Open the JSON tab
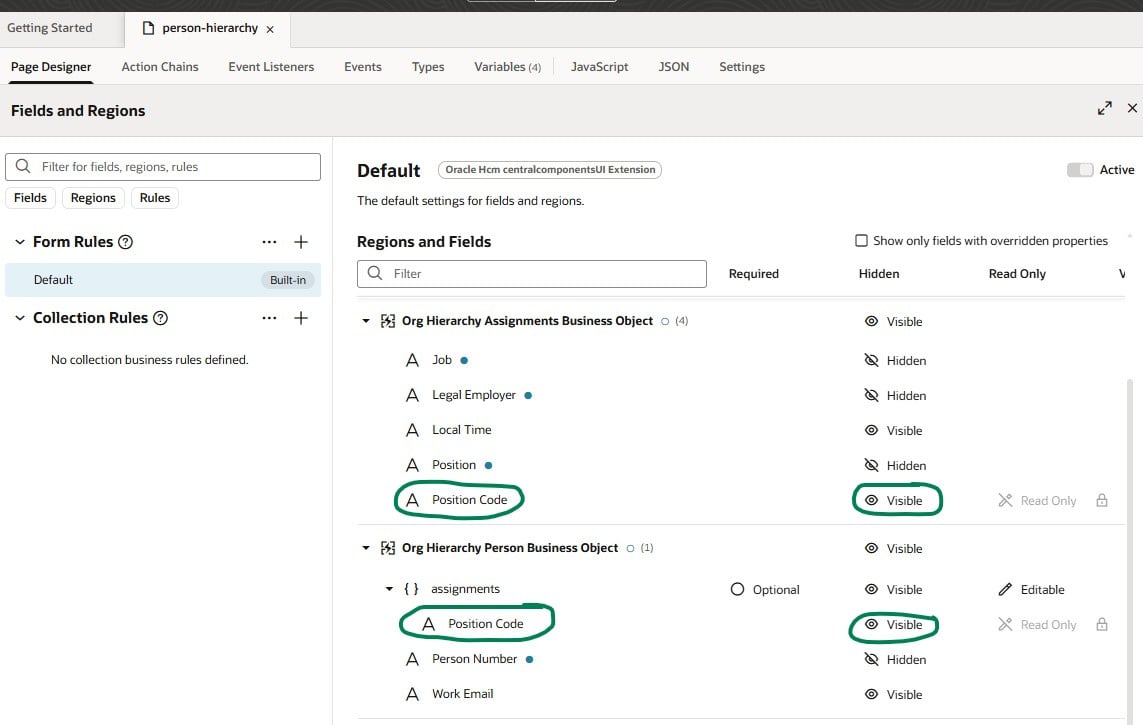1143x725 pixels. click(x=674, y=66)
